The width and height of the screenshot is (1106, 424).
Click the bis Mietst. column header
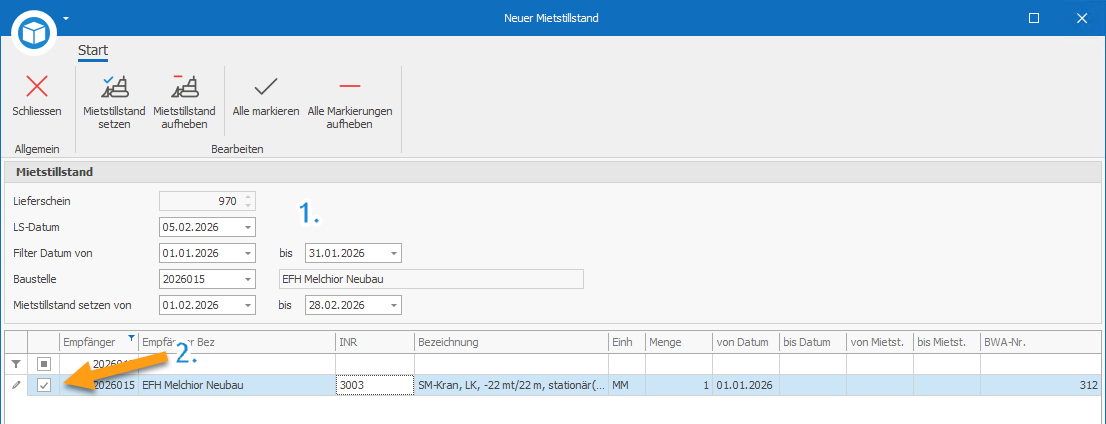coord(947,342)
